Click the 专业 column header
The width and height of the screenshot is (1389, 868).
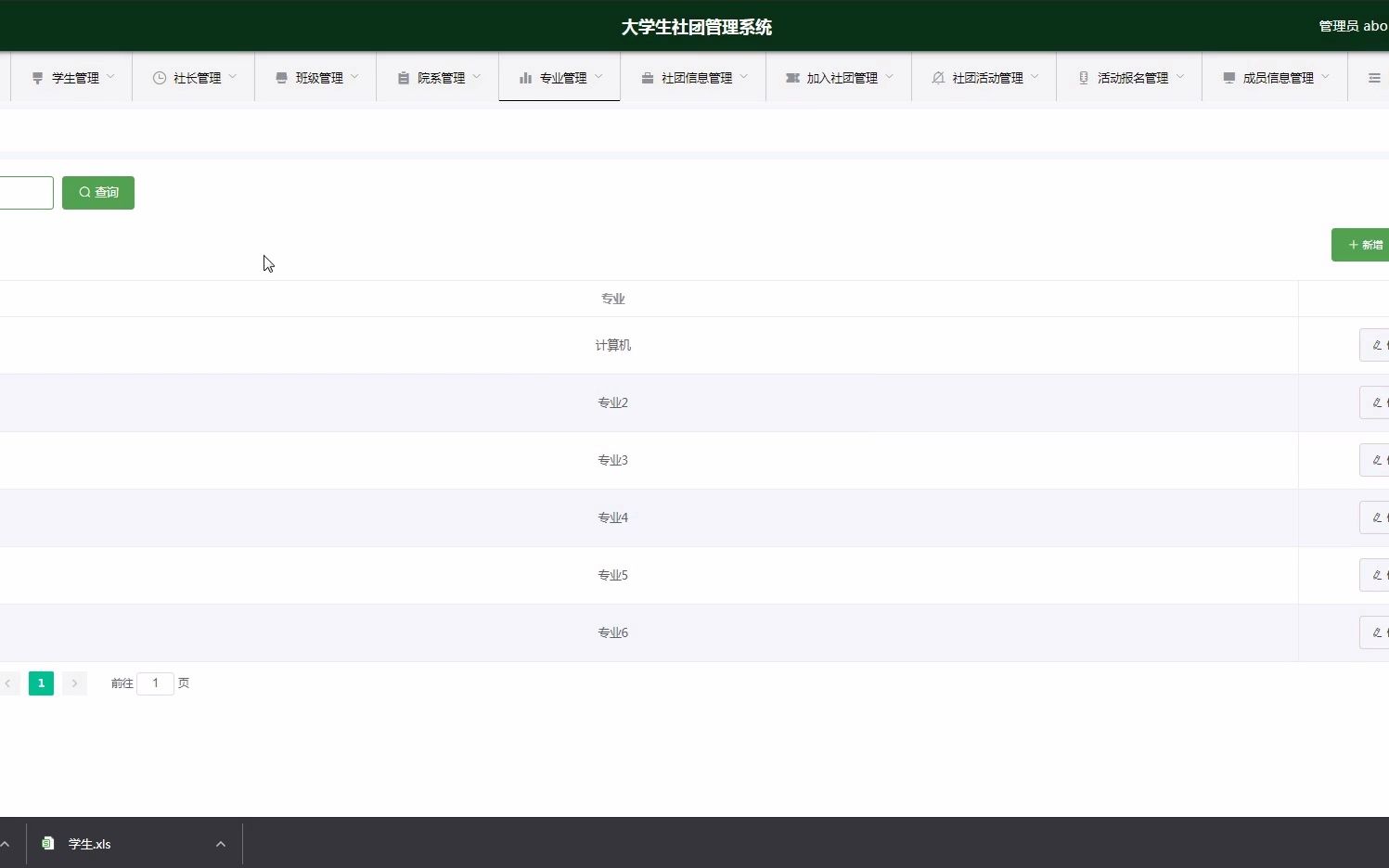613,299
